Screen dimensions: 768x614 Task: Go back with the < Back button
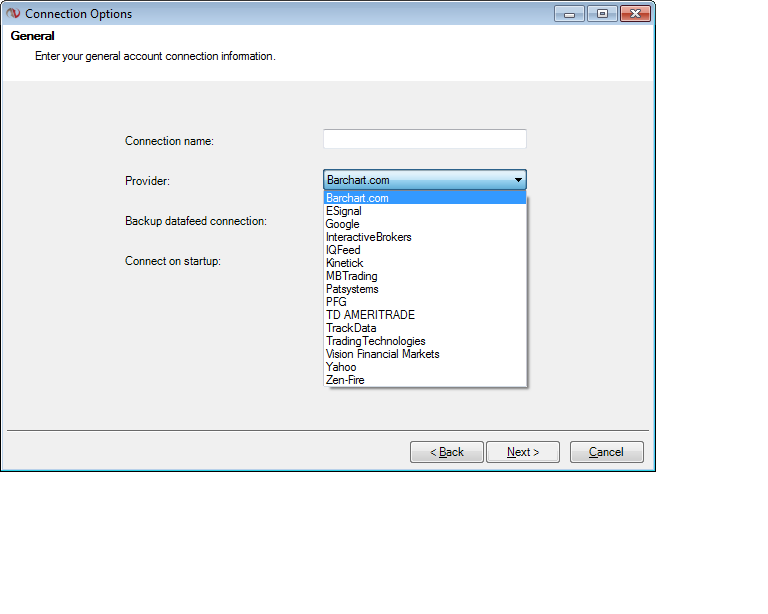[447, 452]
